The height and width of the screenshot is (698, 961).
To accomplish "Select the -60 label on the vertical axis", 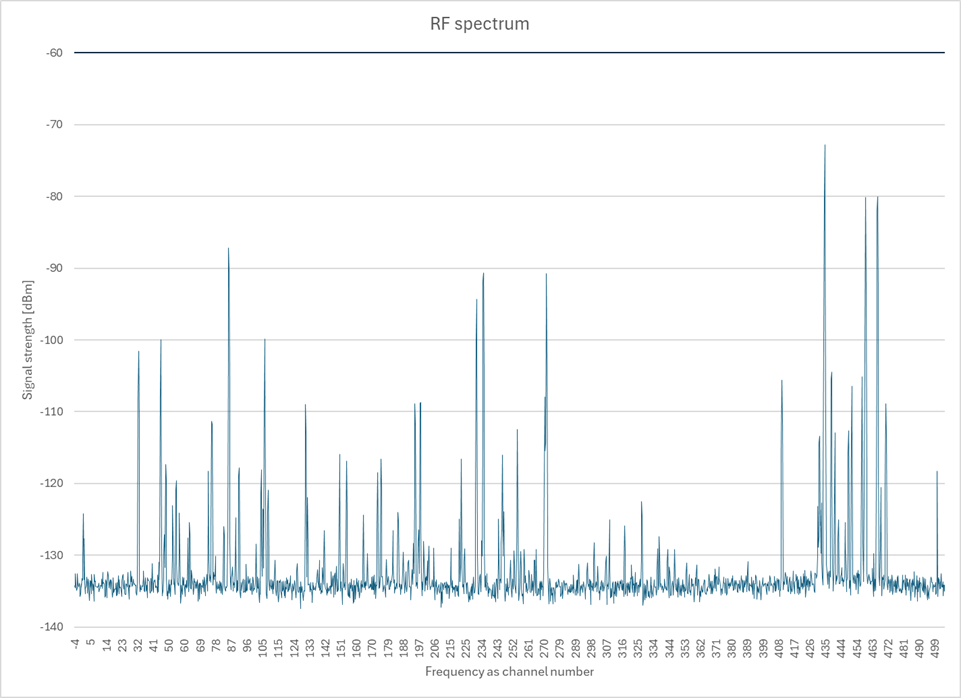I will 55,53.
